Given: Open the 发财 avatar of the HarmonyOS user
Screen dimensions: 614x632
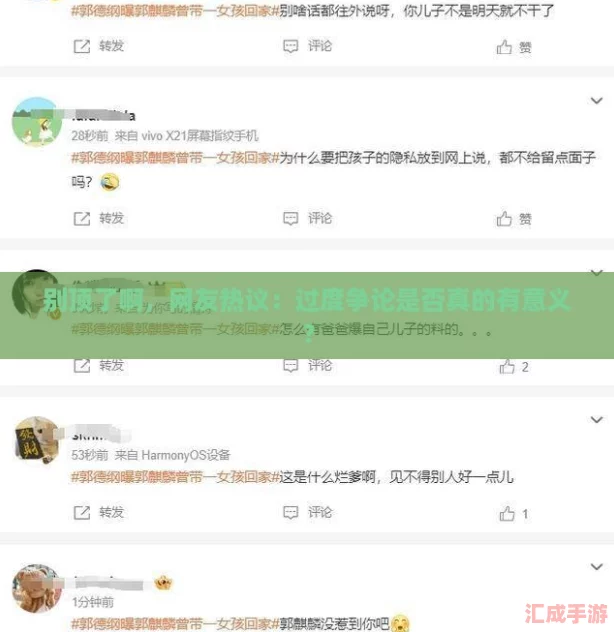Looking at the screenshot, I should [37, 441].
